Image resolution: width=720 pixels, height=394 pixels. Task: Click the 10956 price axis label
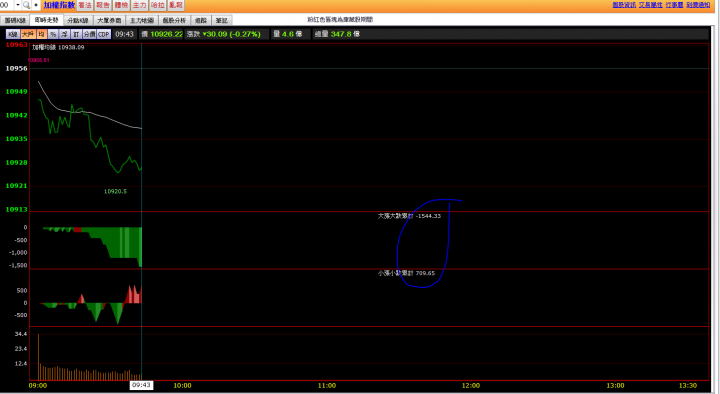pos(17,68)
